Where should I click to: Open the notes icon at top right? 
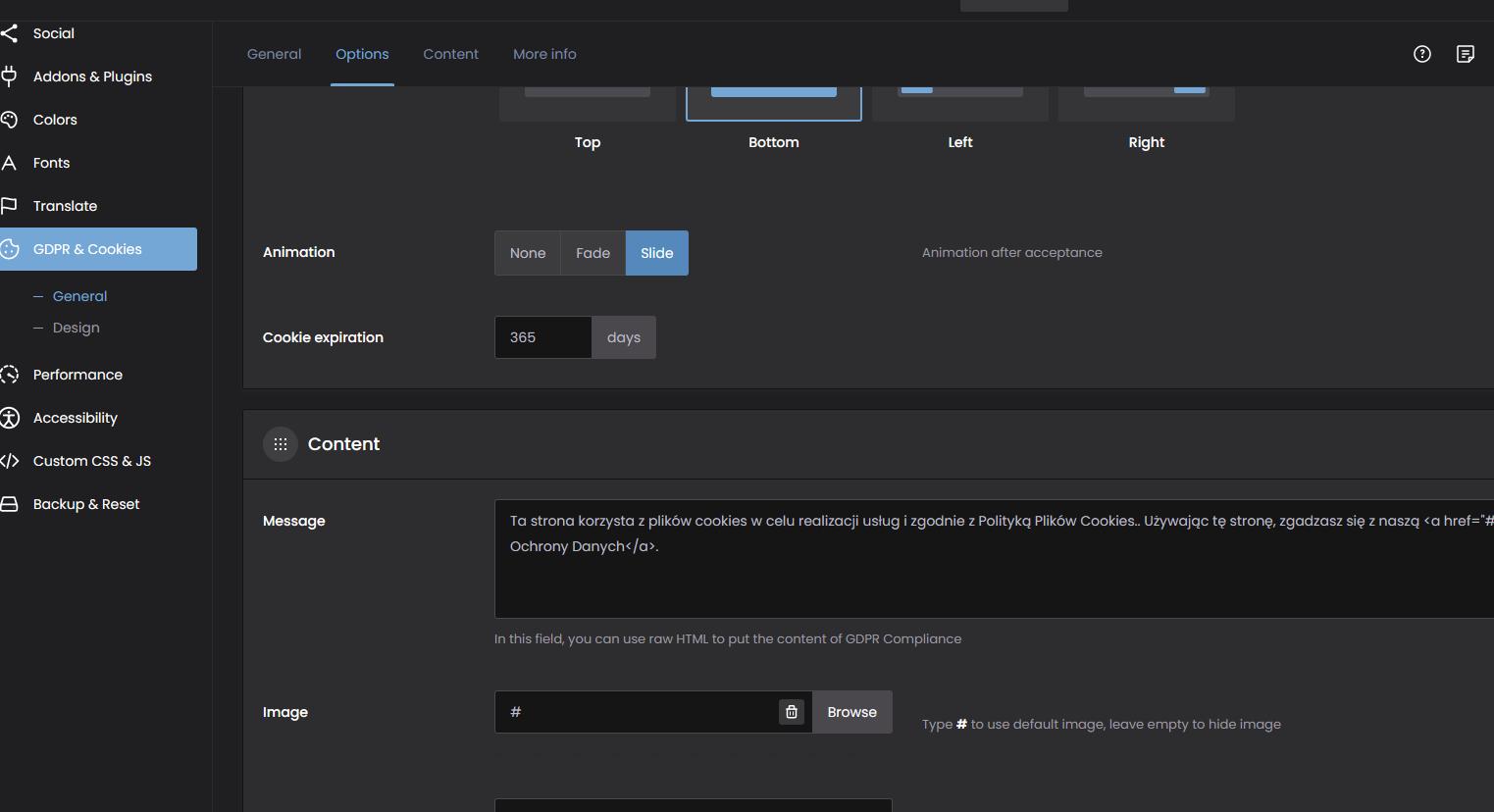[1466, 54]
